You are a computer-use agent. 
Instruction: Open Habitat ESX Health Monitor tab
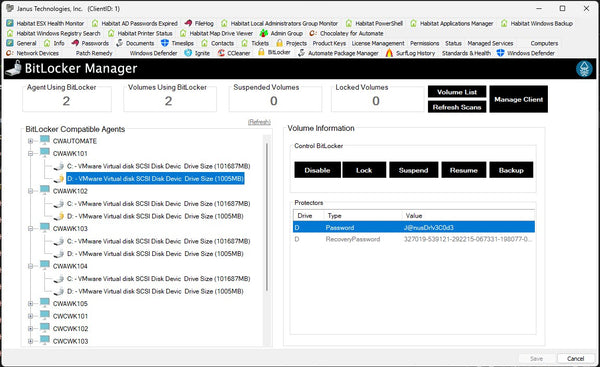(x=45, y=23)
